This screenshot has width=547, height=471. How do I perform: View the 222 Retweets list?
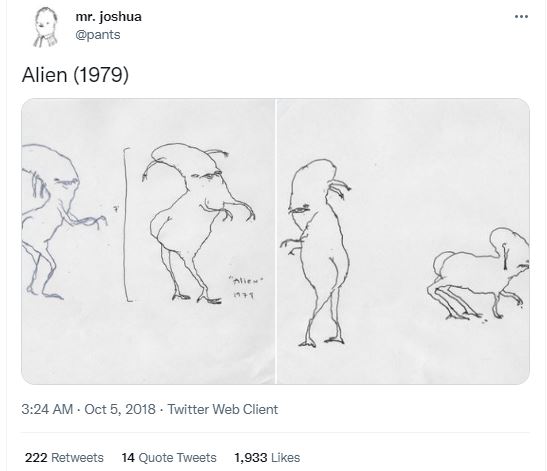coord(64,457)
